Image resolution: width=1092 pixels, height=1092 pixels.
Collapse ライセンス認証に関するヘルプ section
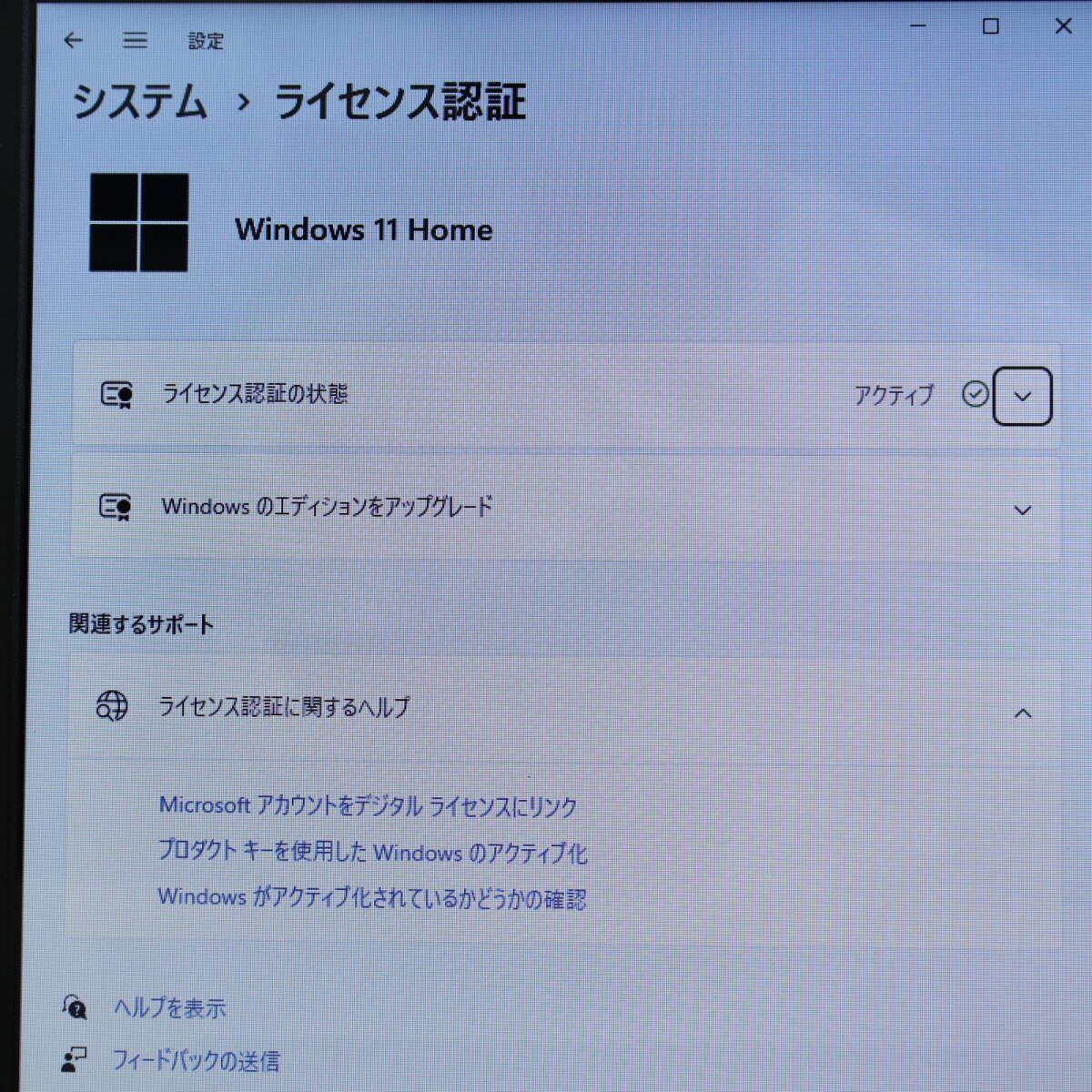(x=1023, y=713)
